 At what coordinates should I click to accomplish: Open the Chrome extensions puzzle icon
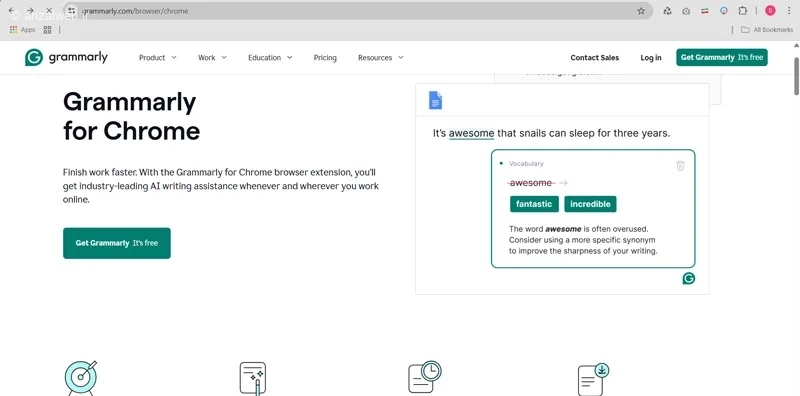[742, 11]
